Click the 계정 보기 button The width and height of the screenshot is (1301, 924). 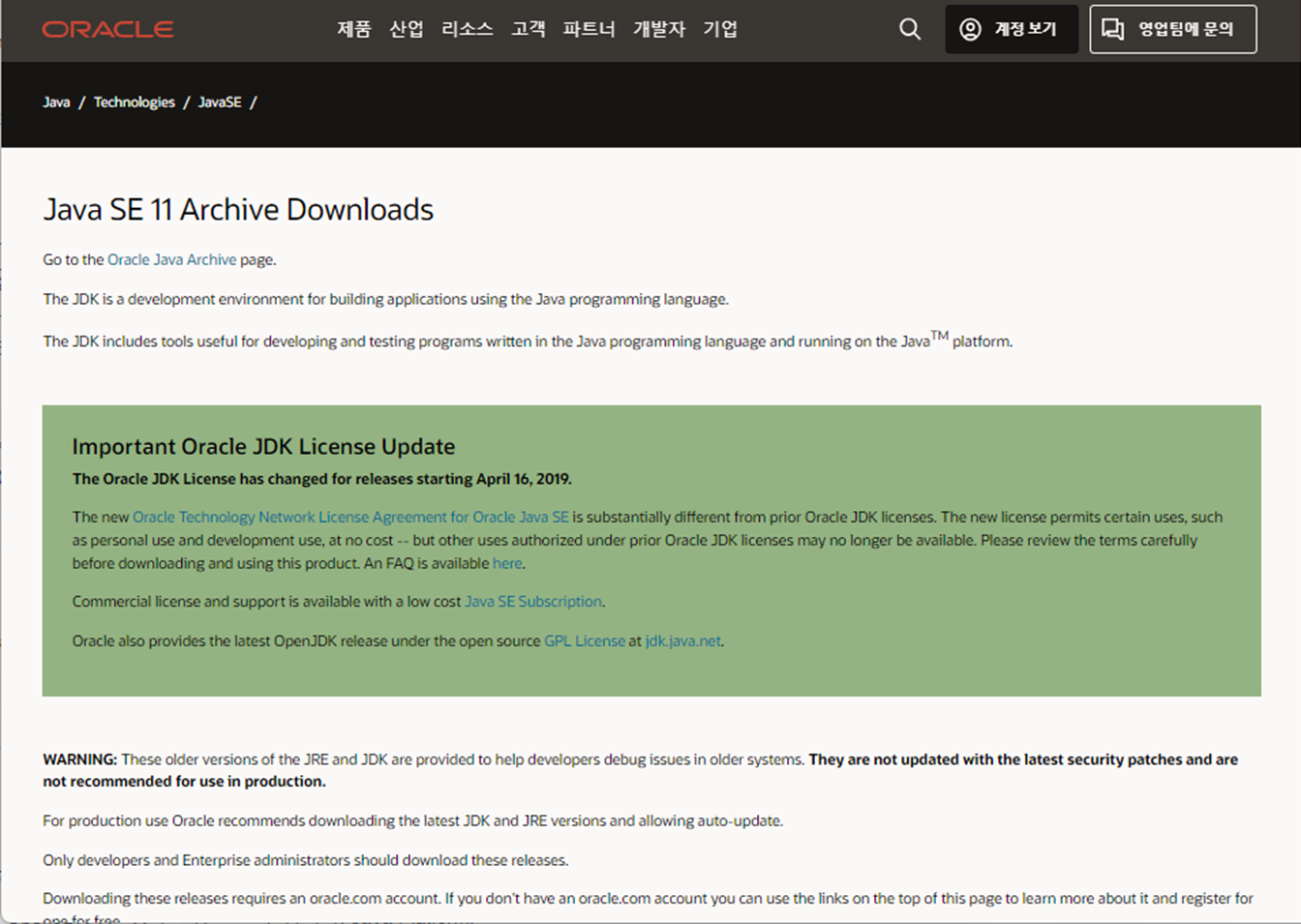pos(1012,29)
